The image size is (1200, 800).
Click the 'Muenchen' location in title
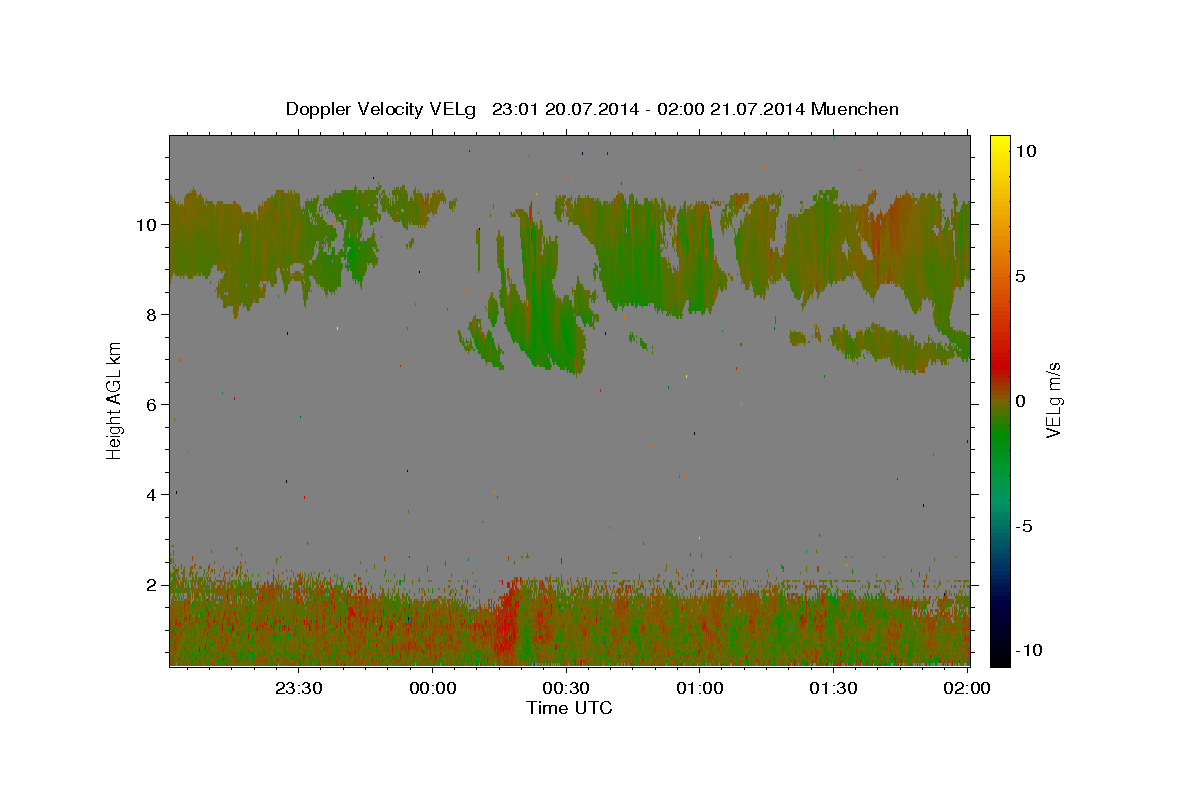[855, 109]
